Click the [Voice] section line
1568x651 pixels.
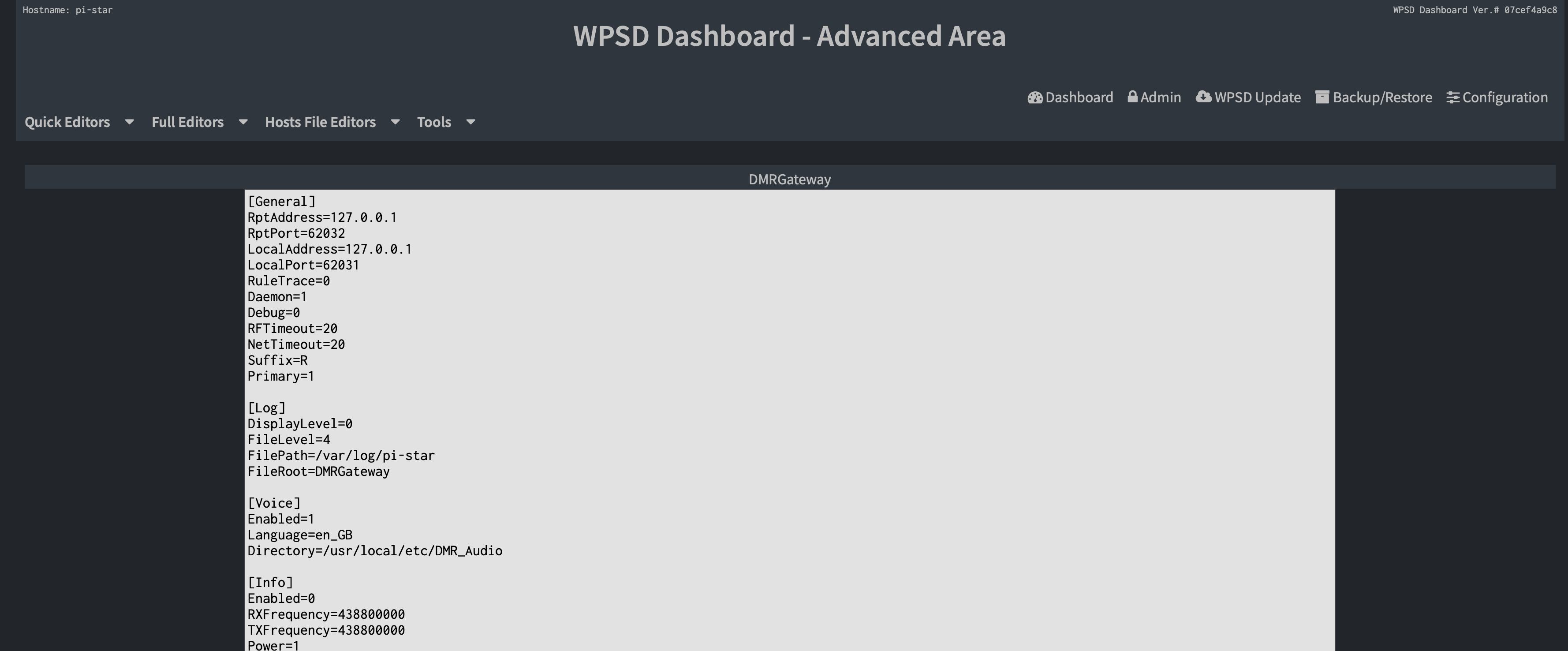click(273, 503)
